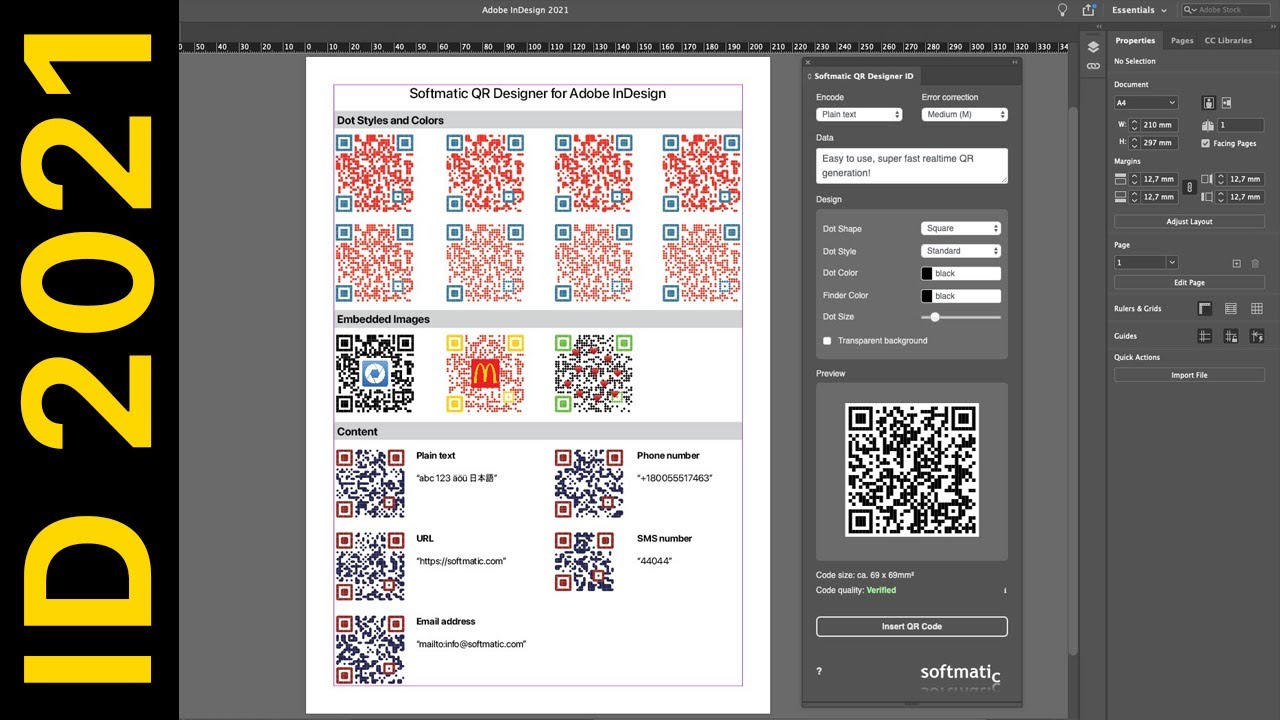Click the document title text heading
1280x720 pixels.
pyautogui.click(x=537, y=94)
